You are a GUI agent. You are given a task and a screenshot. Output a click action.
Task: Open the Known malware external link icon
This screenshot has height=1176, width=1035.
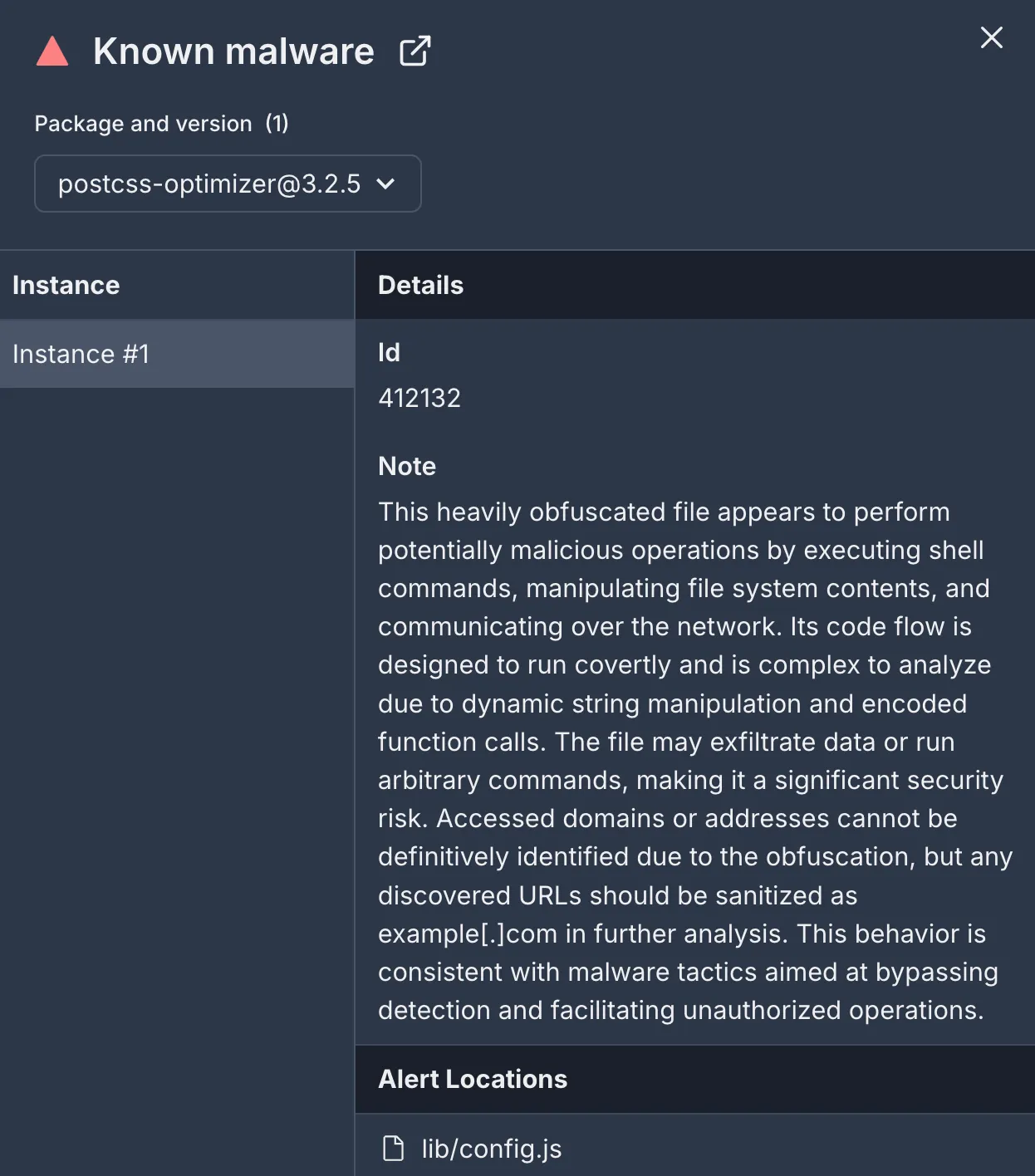coord(414,51)
